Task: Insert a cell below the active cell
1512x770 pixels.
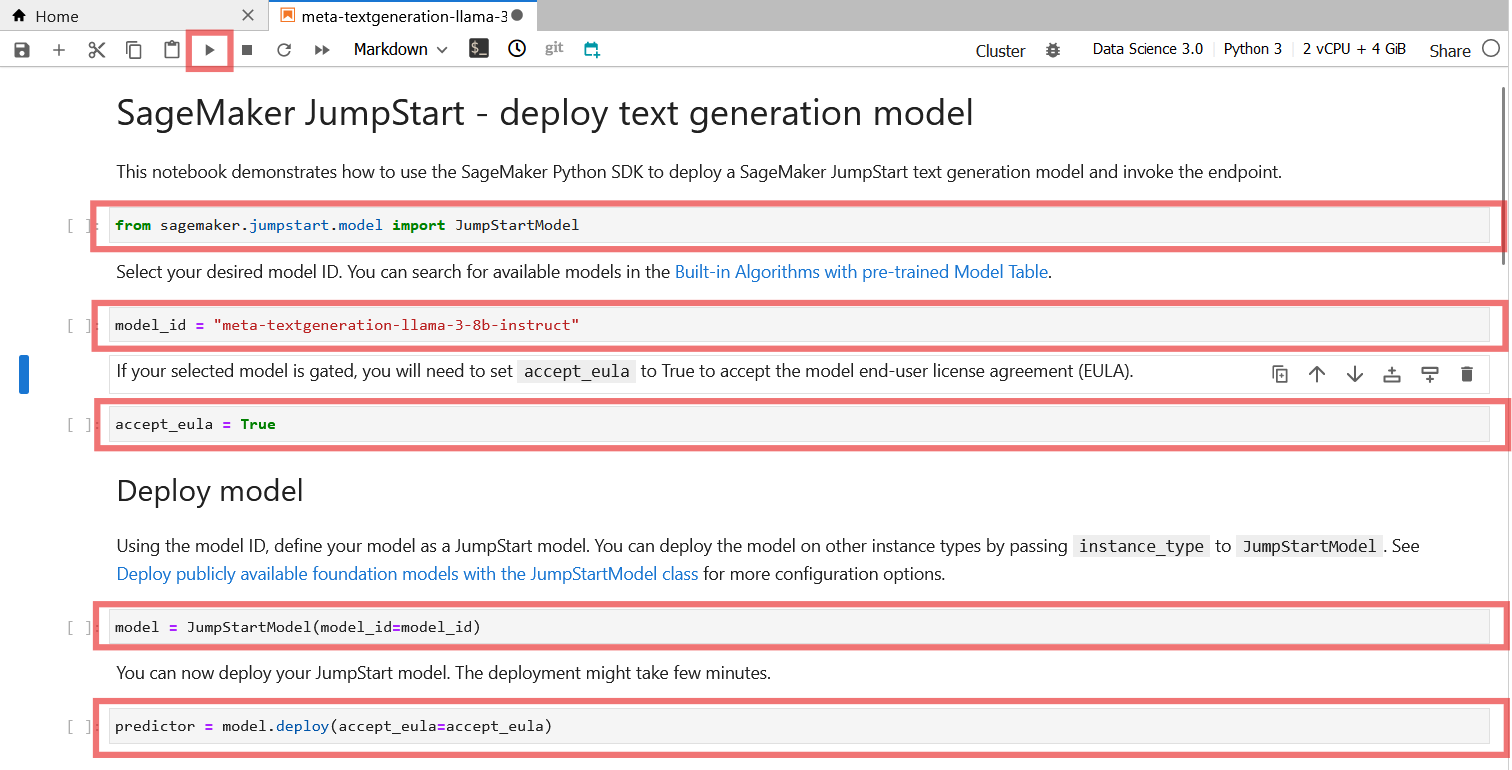Action: pos(1430,374)
